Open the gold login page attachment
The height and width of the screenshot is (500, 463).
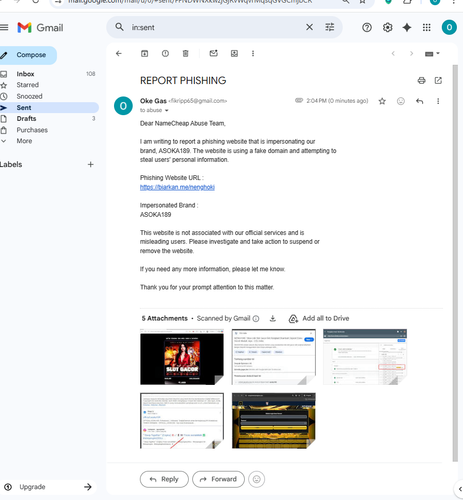[274, 421]
